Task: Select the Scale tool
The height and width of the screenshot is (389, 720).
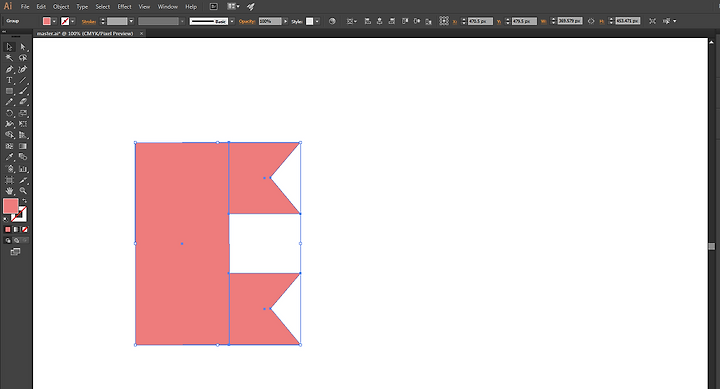Action: [23, 113]
